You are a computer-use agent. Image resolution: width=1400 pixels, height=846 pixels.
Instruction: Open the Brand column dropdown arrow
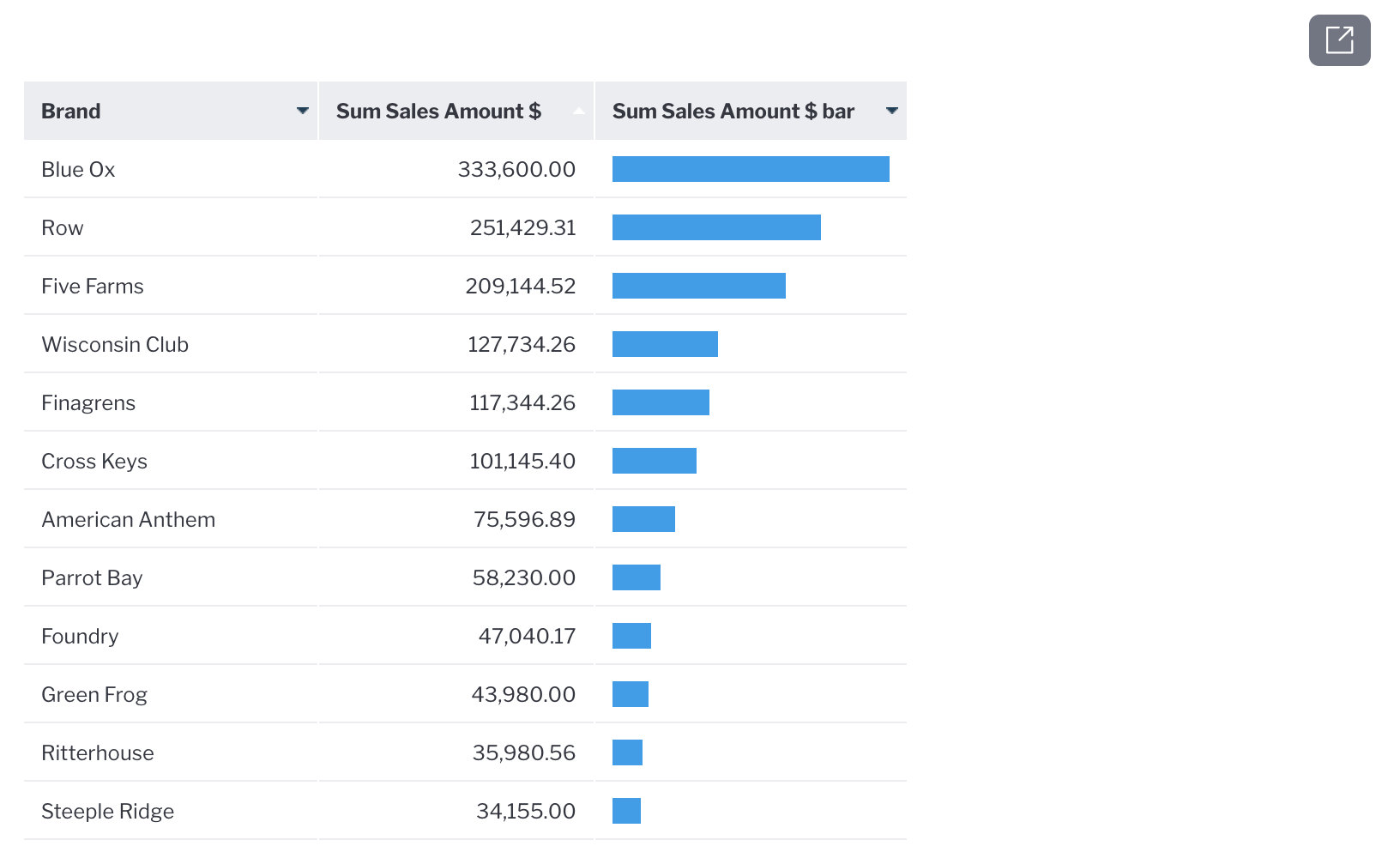point(302,111)
